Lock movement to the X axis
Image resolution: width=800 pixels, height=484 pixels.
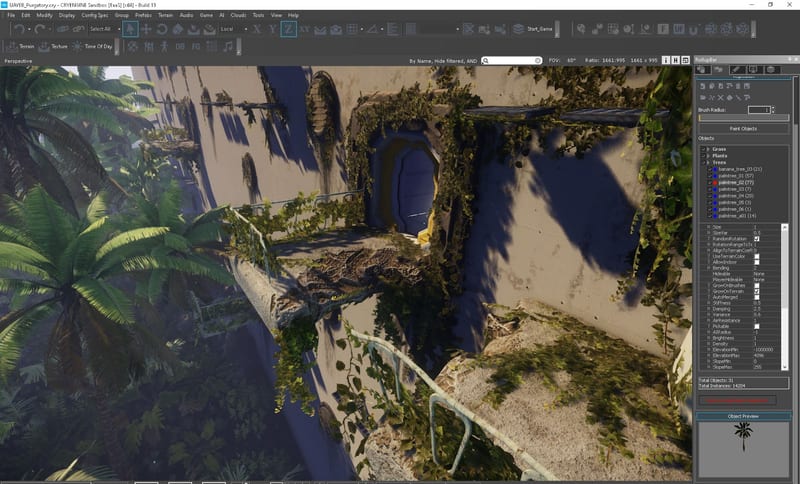coord(257,29)
